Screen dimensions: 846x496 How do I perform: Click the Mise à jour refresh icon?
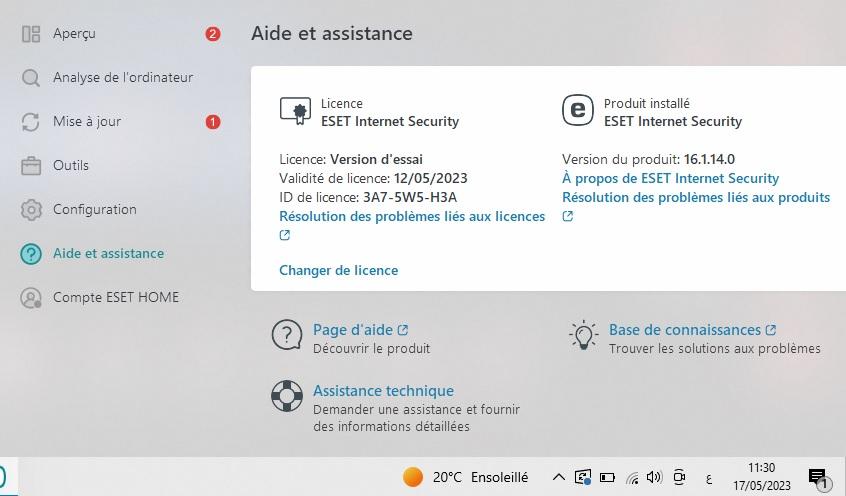coord(31,122)
